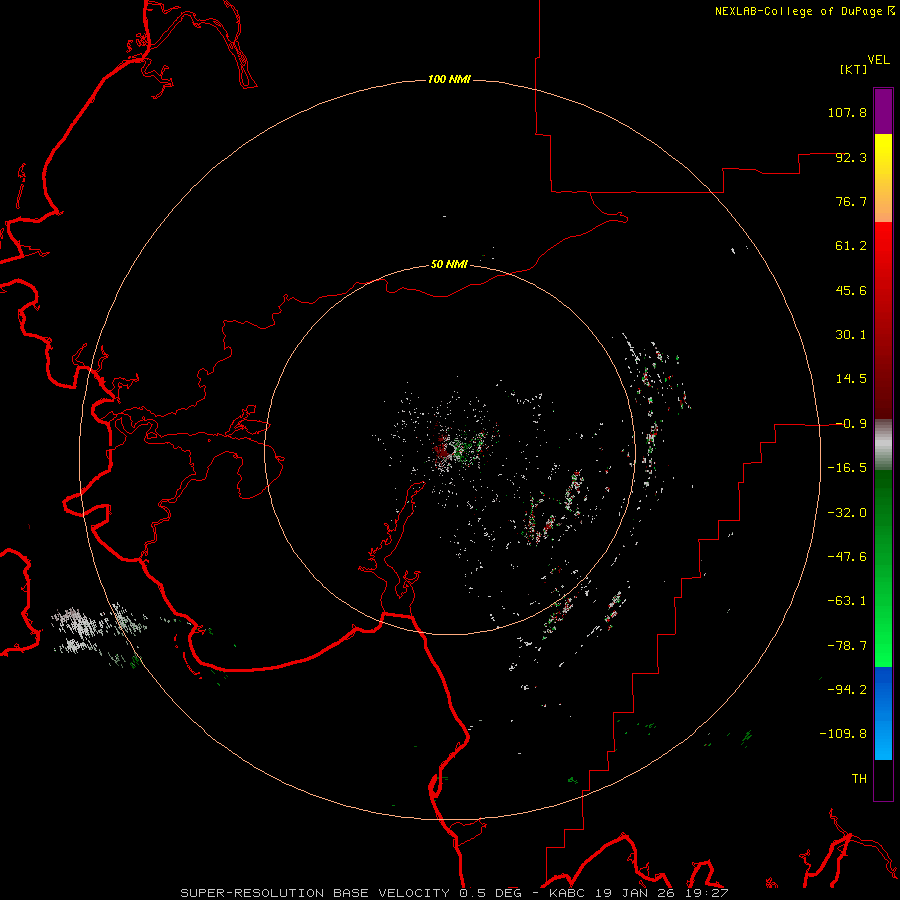Pick the gray near-zero segment of the color bar

[883, 444]
